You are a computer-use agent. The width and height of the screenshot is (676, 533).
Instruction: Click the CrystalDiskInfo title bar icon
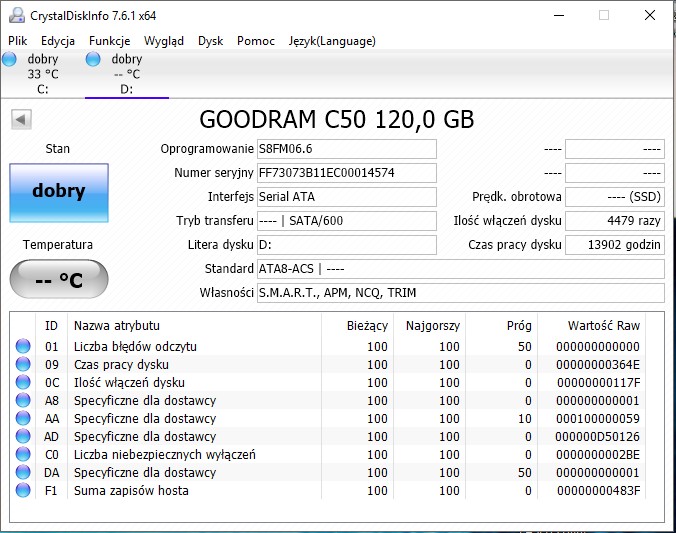coord(17,16)
